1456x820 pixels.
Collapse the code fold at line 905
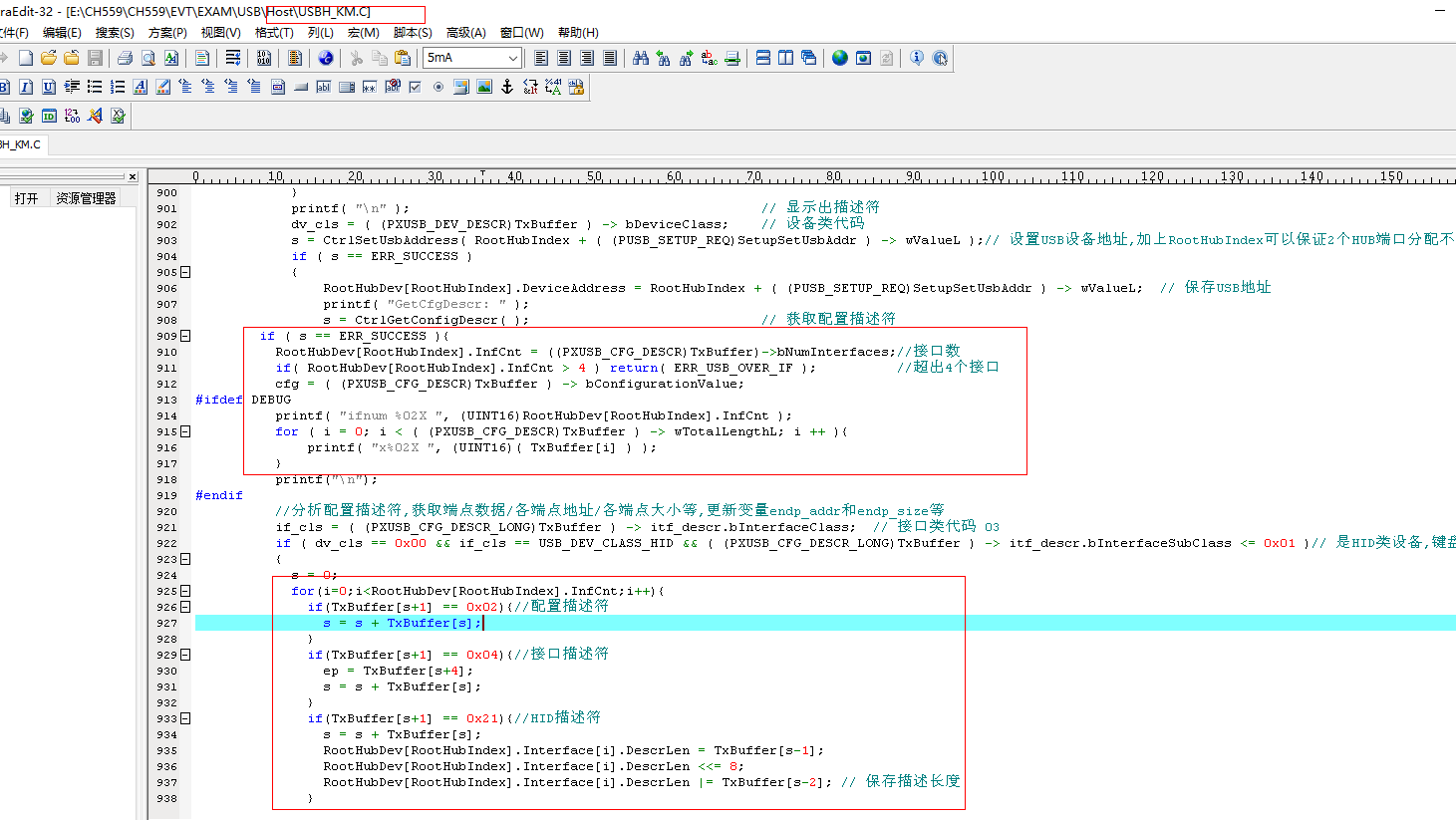(185, 272)
